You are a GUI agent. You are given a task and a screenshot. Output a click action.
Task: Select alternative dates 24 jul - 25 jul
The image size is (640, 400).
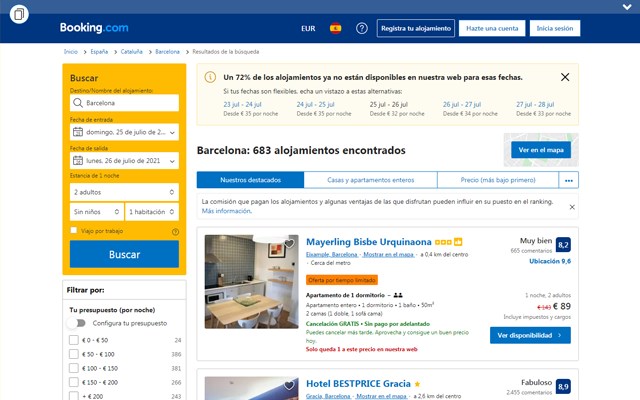point(315,104)
